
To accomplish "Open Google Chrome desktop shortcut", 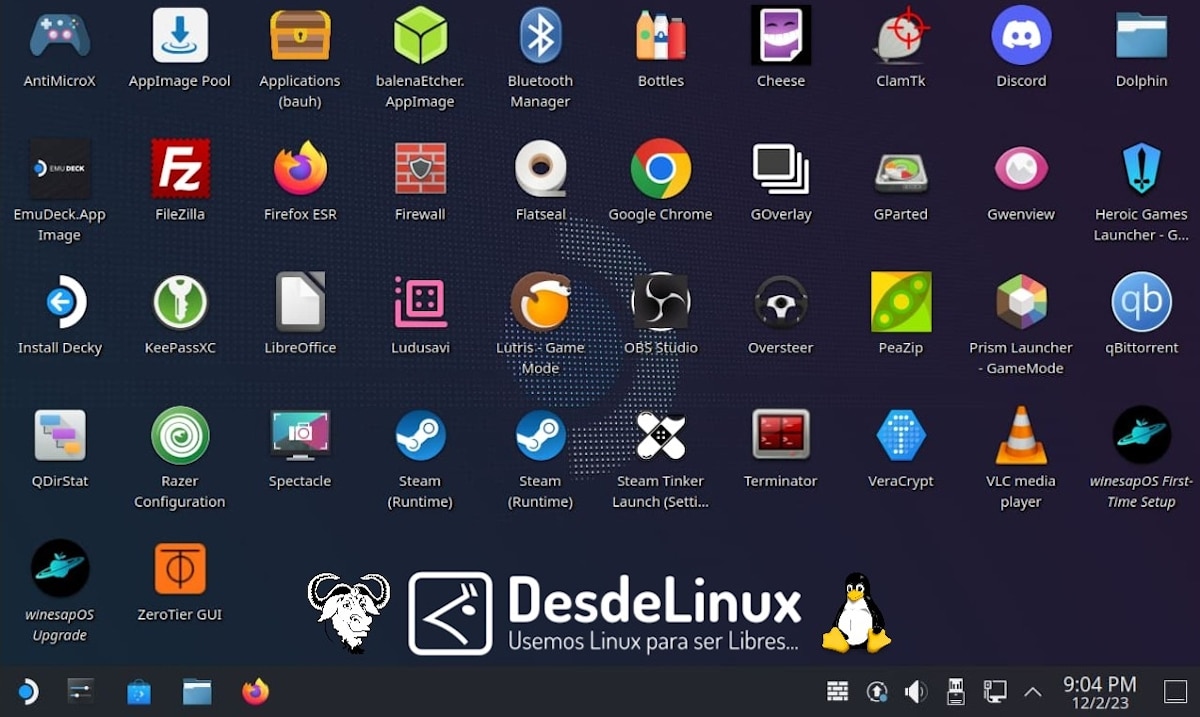I will (660, 169).
